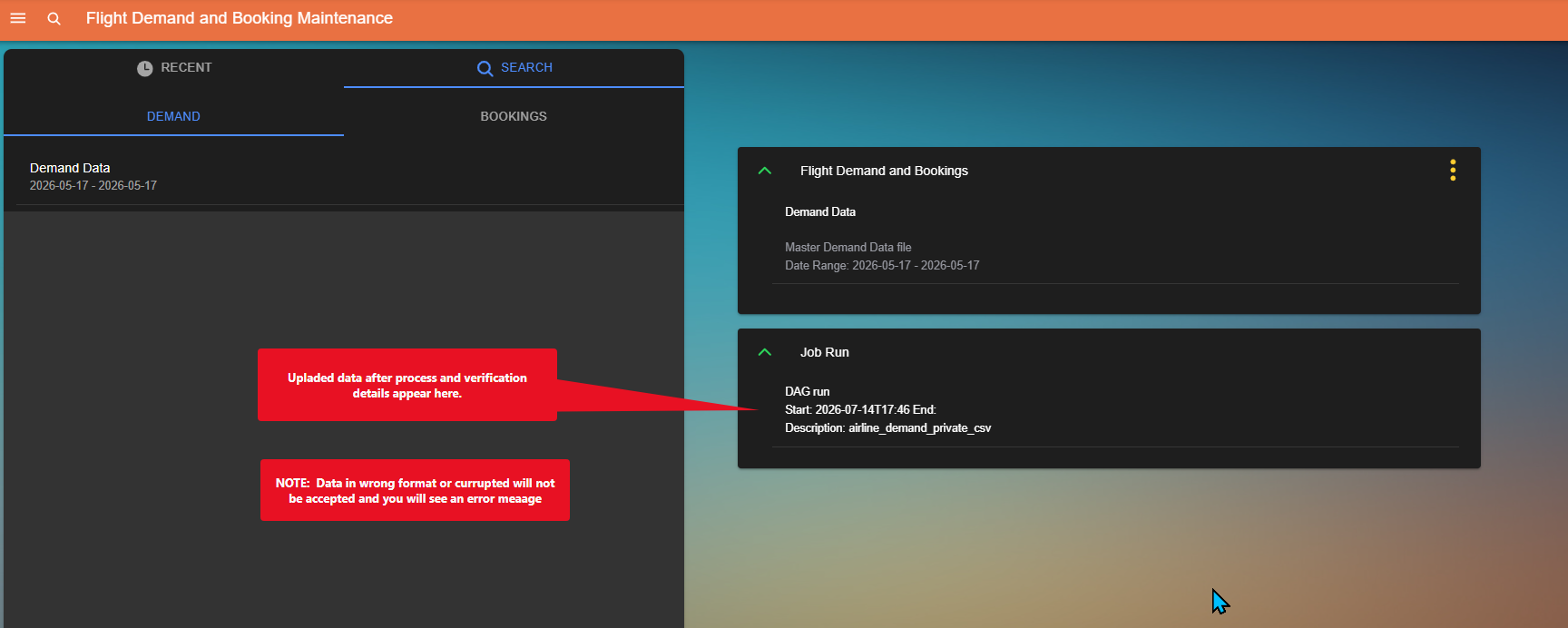Viewport: 1568px width, 628px height.
Task: Click the Master Demand Data file text
Action: coord(848,247)
